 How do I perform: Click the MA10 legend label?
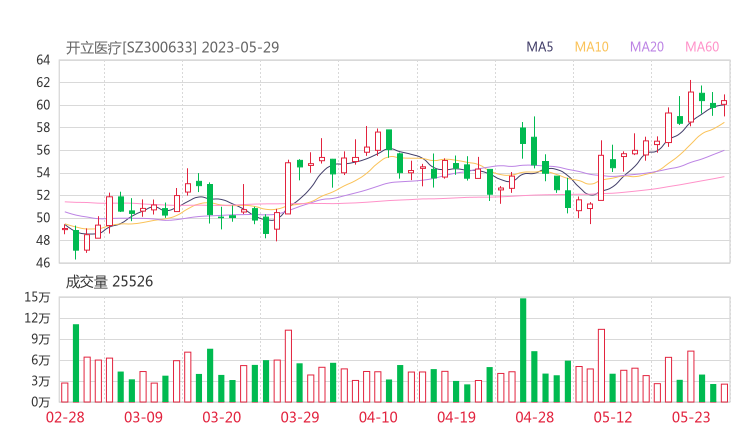coord(591,47)
